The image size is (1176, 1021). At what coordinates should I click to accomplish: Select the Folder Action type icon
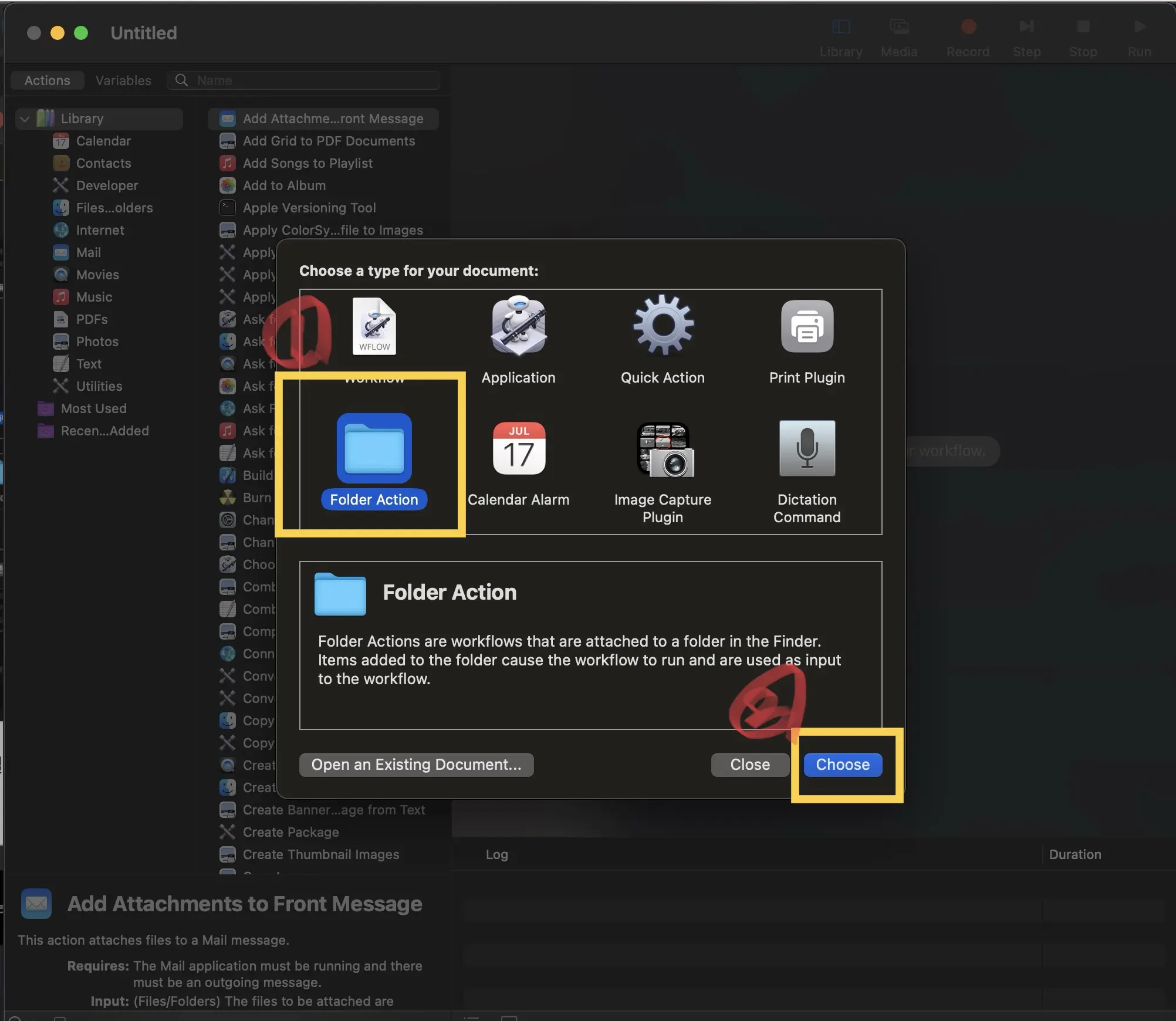374,449
